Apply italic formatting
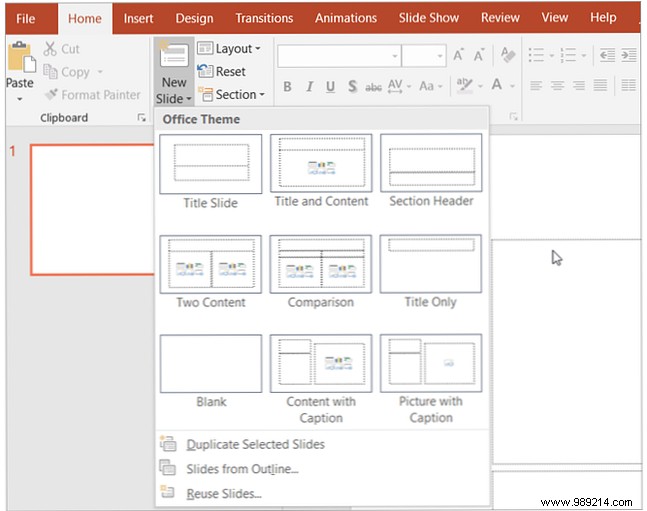 point(309,87)
